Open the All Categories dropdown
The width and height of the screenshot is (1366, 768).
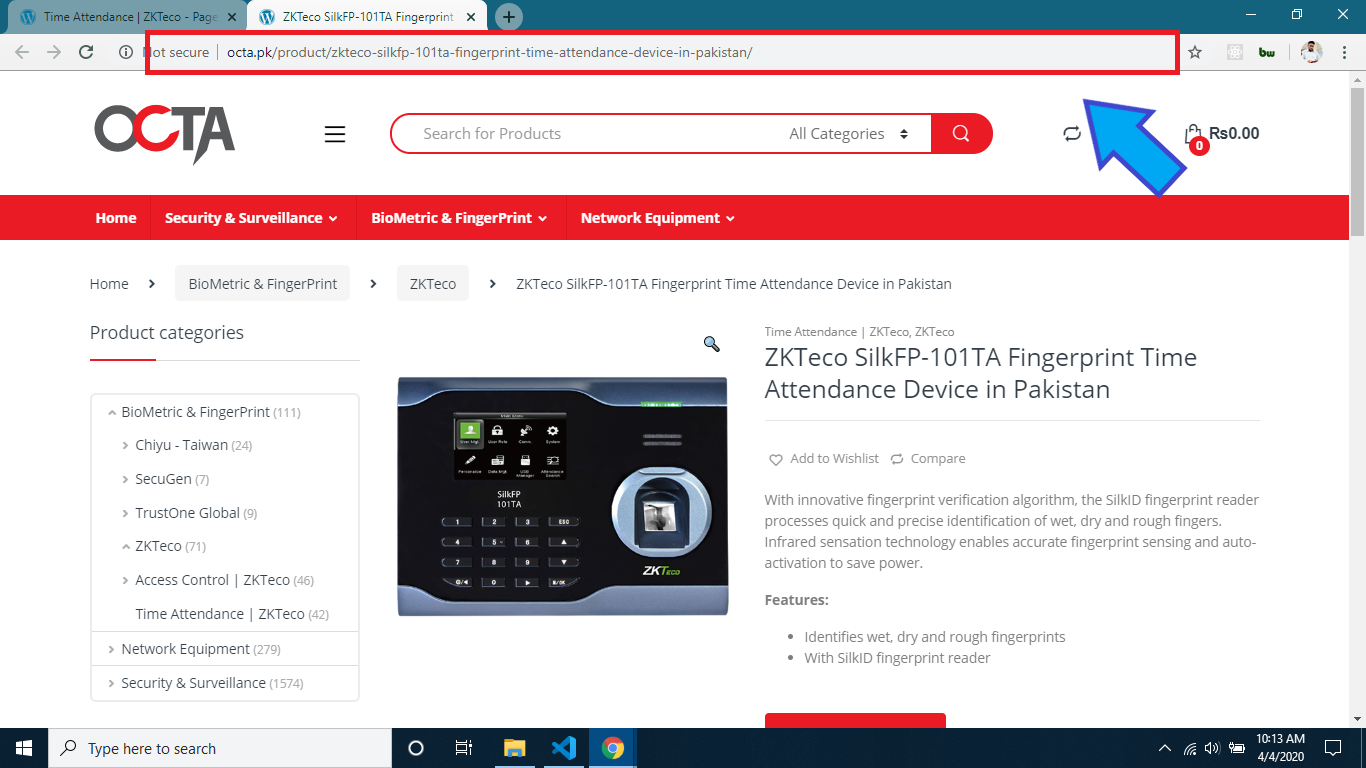(848, 133)
